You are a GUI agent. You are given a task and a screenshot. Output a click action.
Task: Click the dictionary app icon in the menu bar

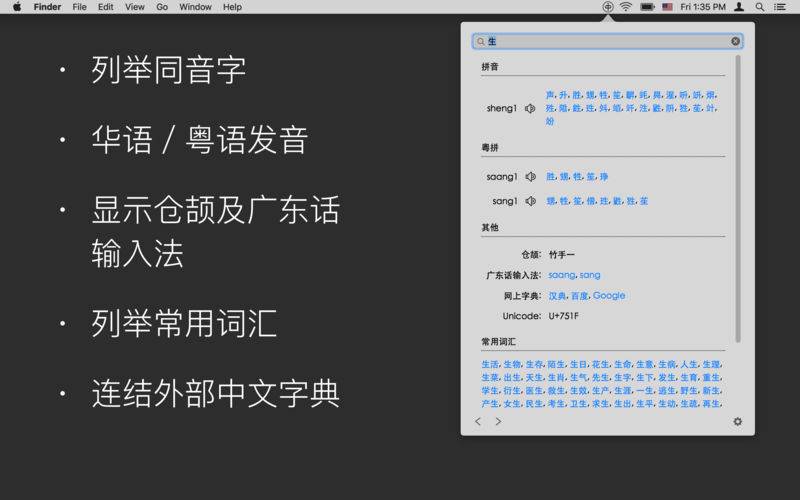coord(607,7)
